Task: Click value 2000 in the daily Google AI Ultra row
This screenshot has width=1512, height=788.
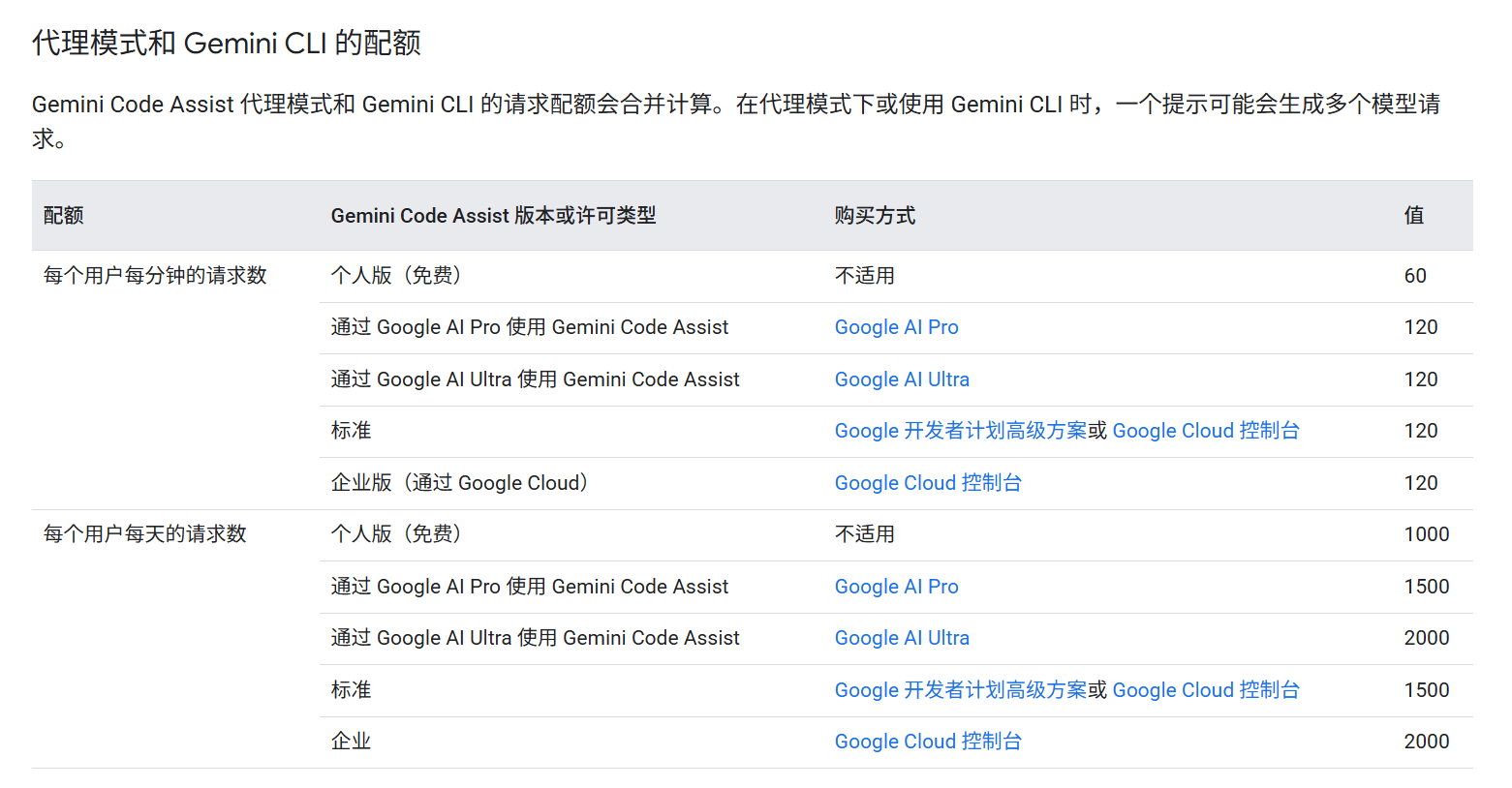Action: (x=1427, y=638)
